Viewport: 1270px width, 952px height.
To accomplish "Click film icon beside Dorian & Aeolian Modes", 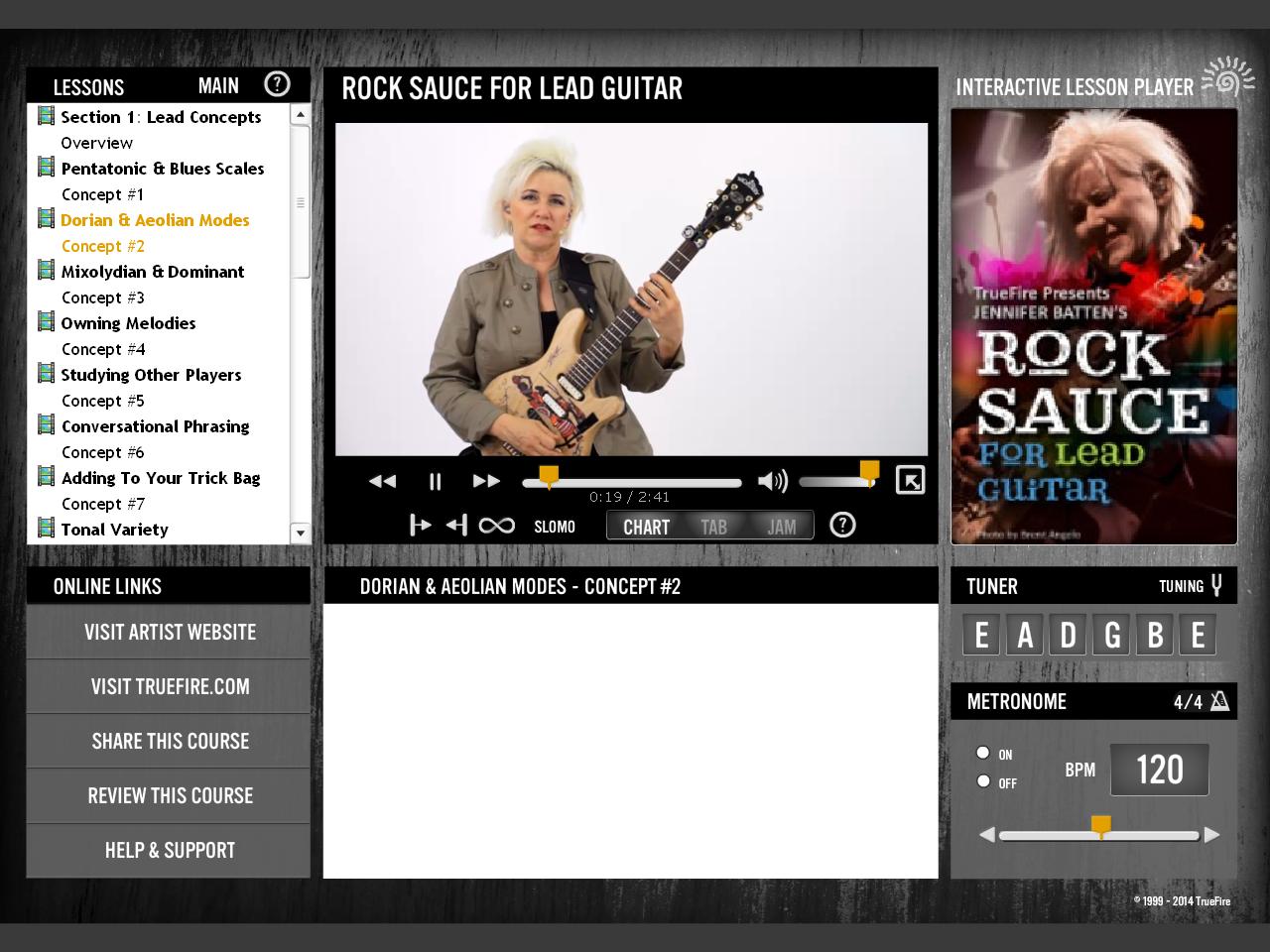I will pyautogui.click(x=46, y=218).
